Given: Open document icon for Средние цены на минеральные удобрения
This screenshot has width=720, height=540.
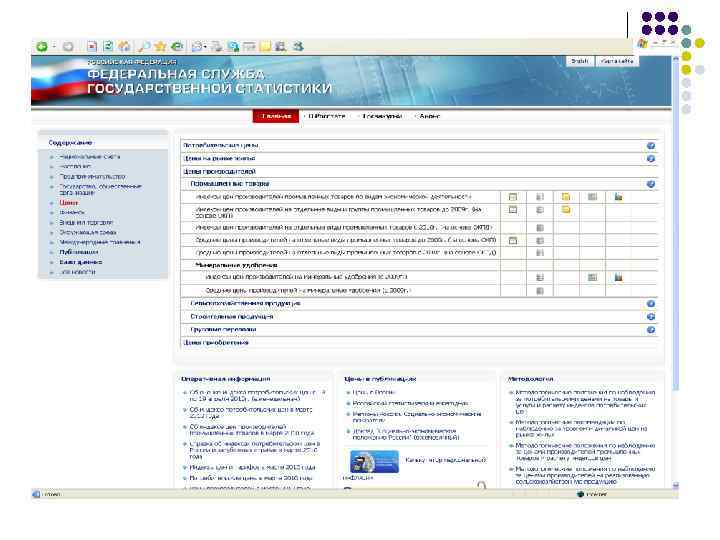Looking at the screenshot, I should click(x=540, y=291).
